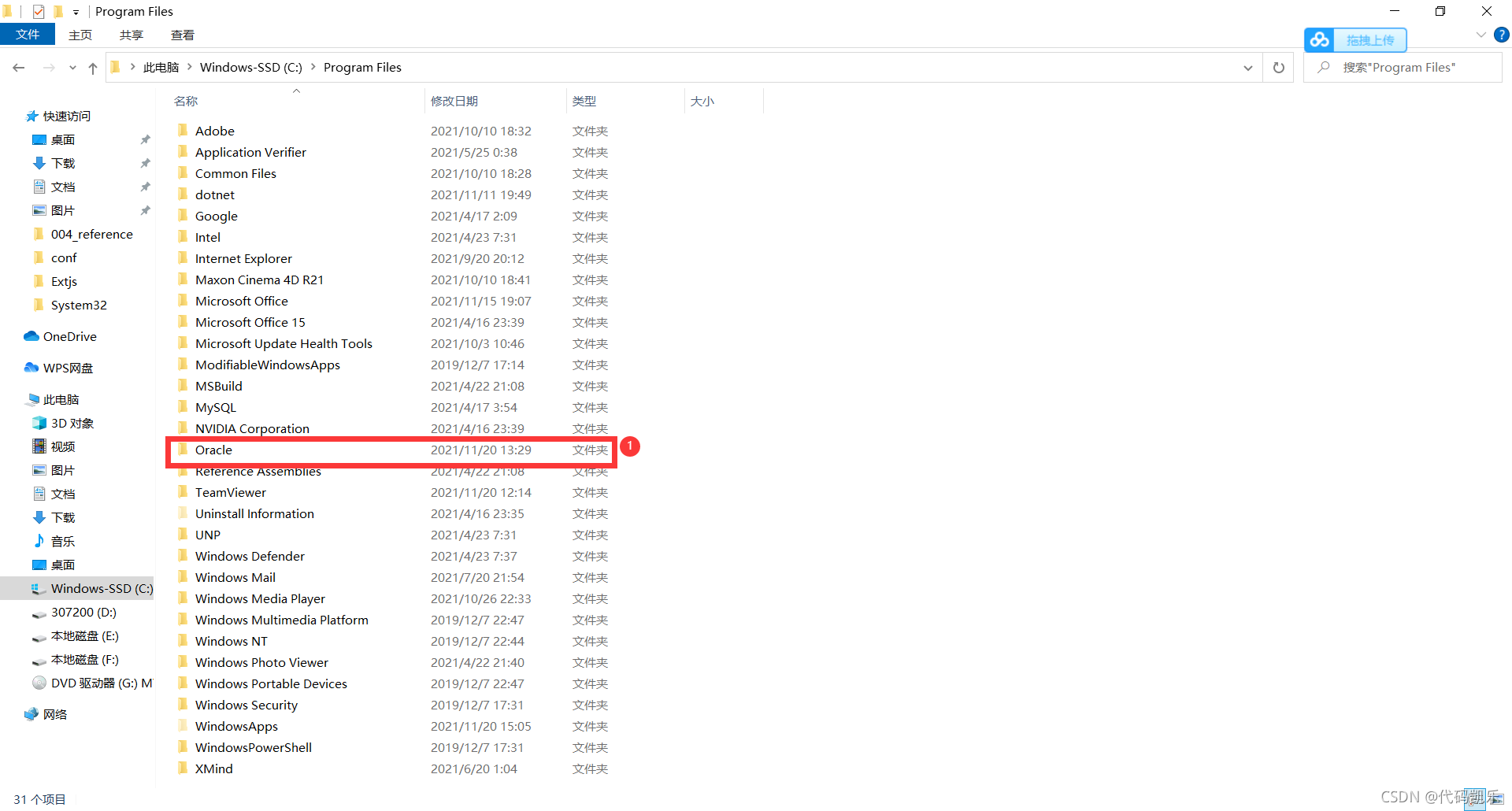Open breadcrumb chevron after Windows-SSD (C:)
Screen dimensions: 1512x811
[313, 68]
